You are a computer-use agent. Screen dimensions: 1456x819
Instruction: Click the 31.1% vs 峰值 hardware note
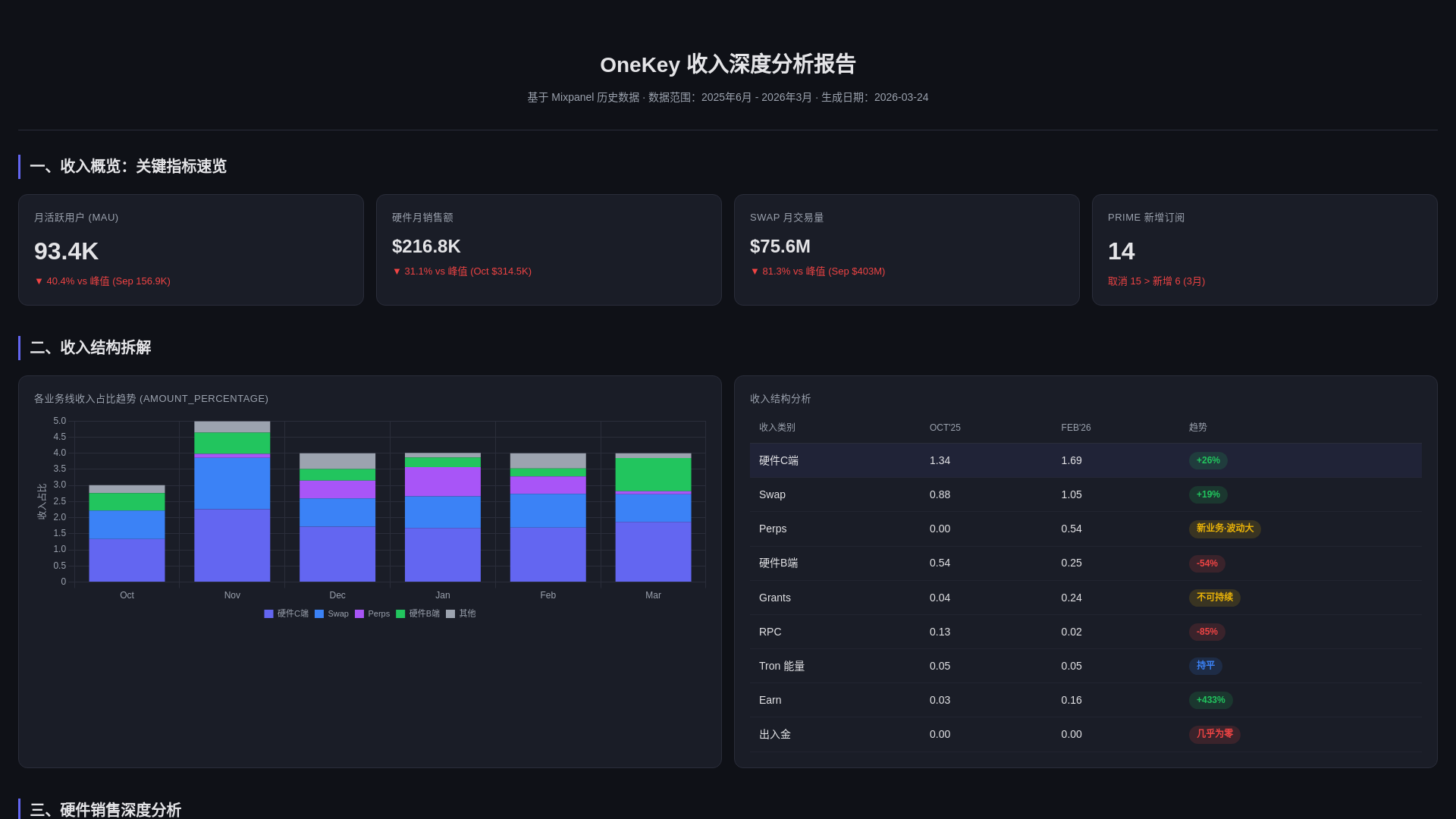pos(462,271)
